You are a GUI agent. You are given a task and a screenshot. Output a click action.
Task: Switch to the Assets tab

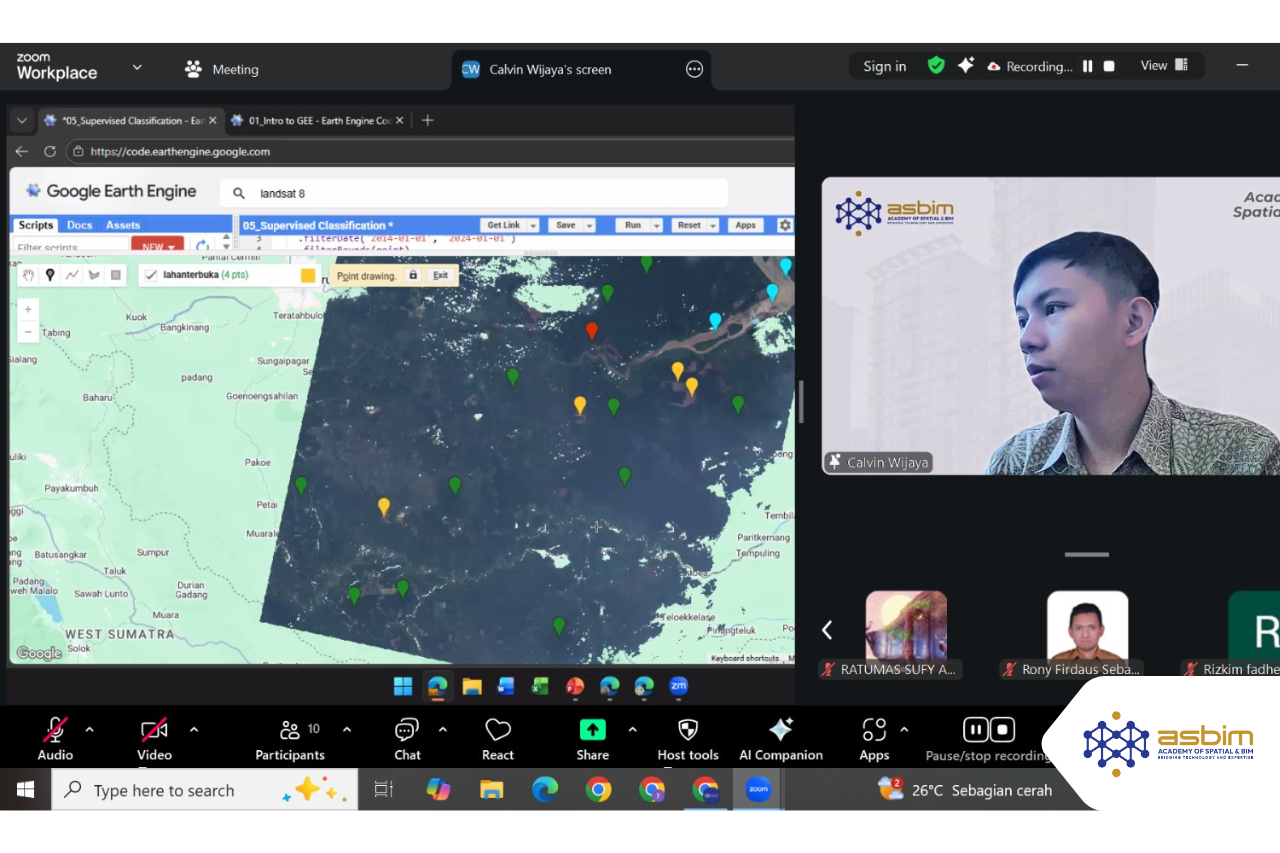pos(123,225)
